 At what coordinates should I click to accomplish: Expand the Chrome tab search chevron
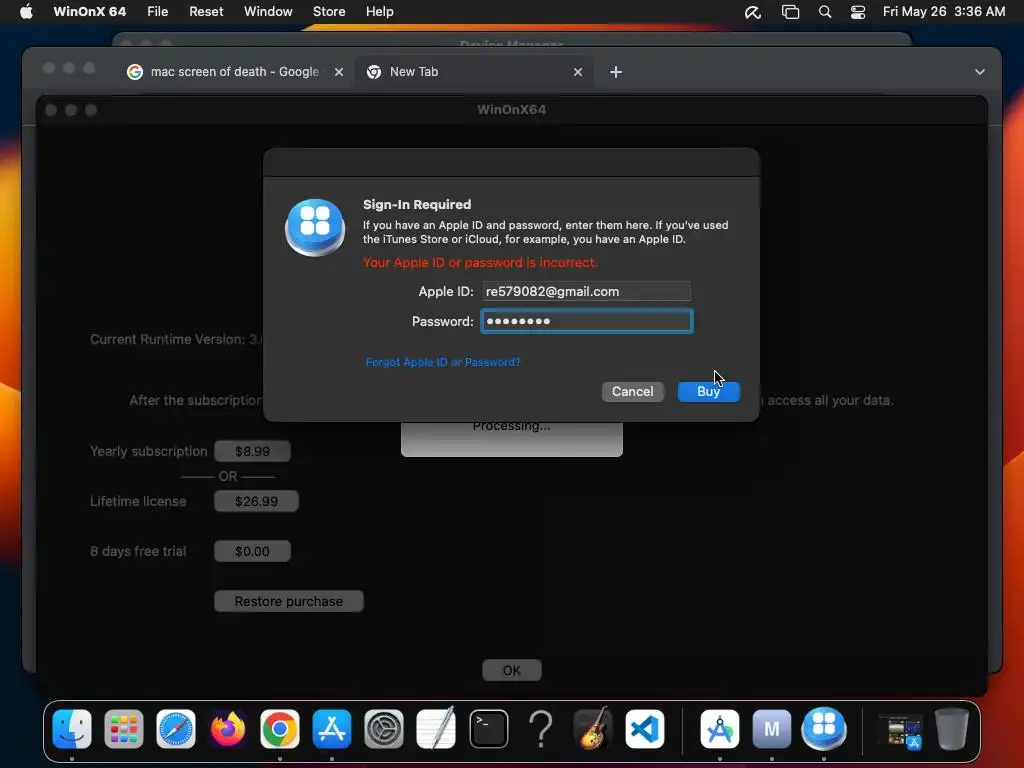point(980,72)
